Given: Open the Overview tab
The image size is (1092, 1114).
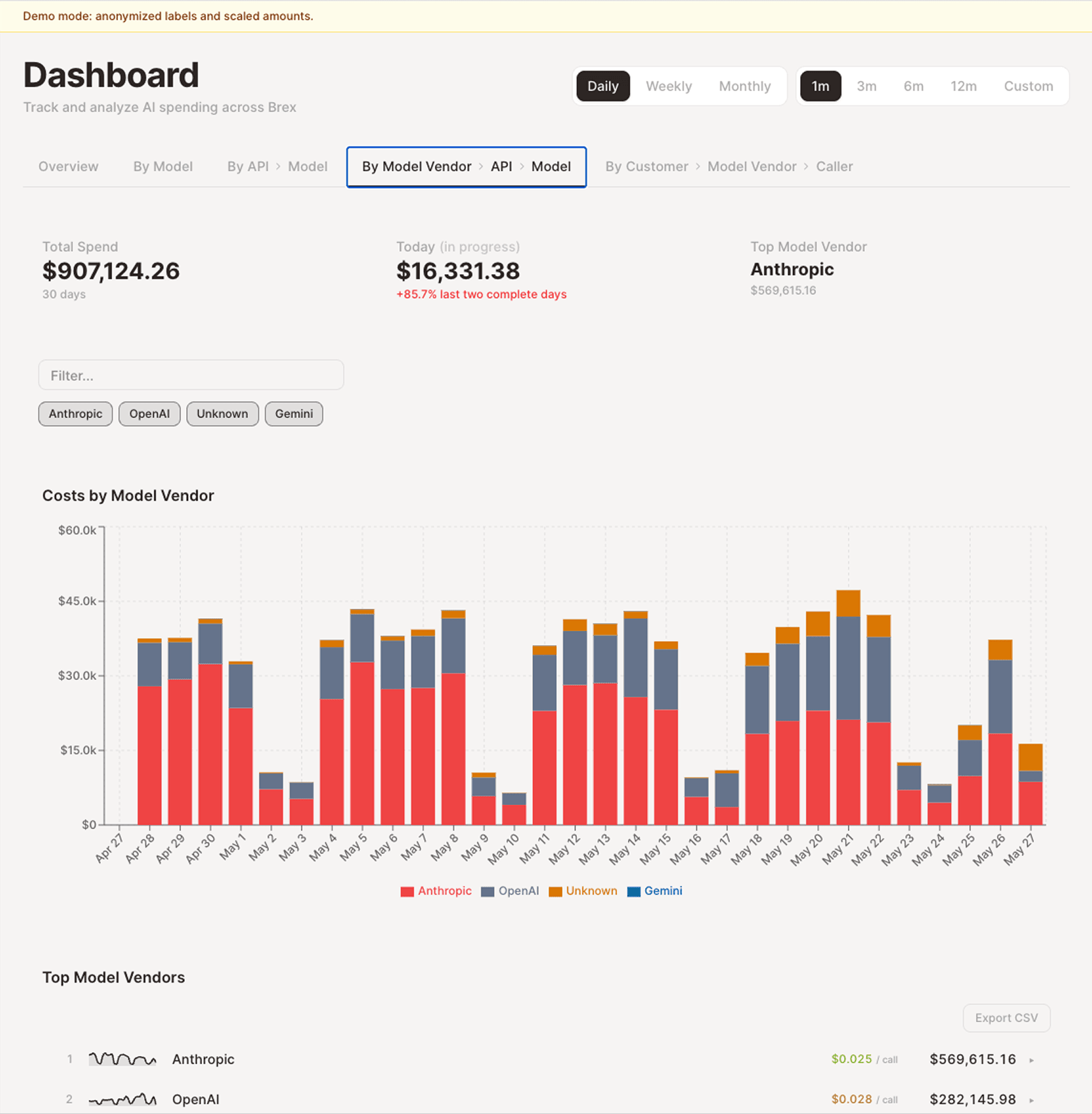Looking at the screenshot, I should (x=68, y=166).
